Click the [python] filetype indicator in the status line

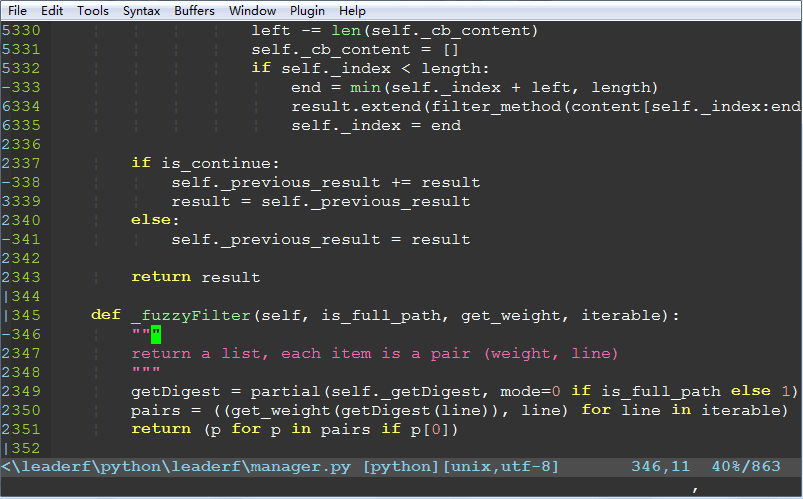tap(402, 467)
